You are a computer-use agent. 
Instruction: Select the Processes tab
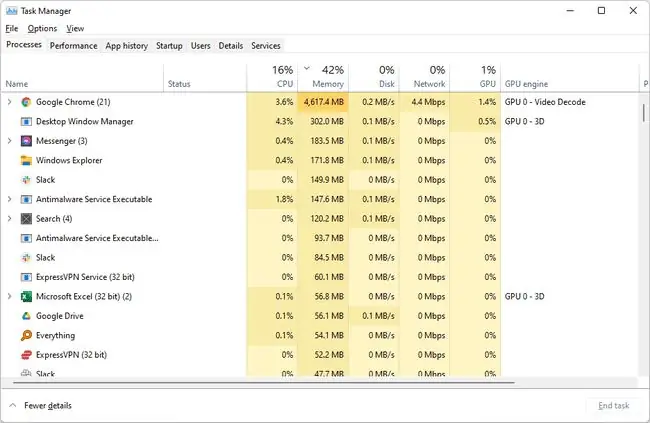pyautogui.click(x=24, y=45)
